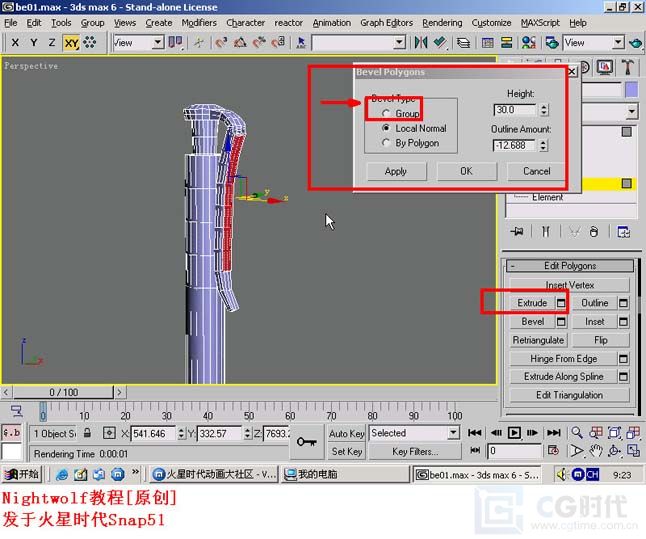
Task: Click the Time Configuration icon
Action: 553,451
